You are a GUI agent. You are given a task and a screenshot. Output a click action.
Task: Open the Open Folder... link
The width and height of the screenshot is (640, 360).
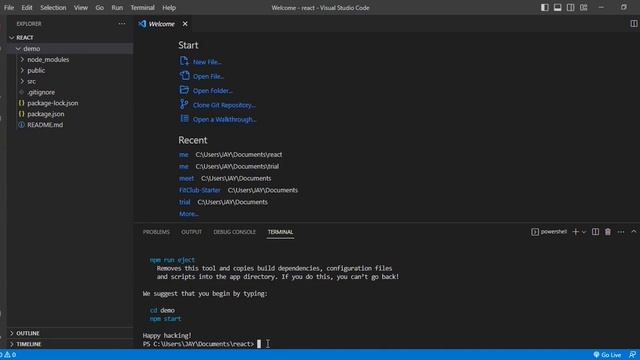click(212, 91)
